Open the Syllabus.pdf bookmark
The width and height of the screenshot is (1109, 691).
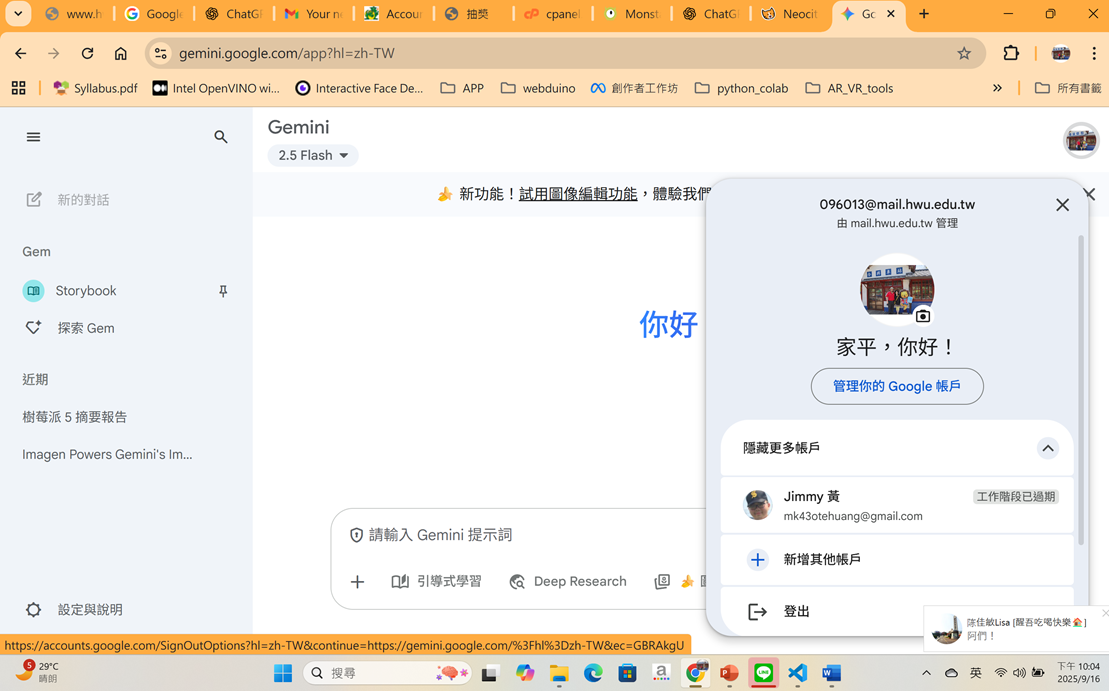(x=95, y=88)
